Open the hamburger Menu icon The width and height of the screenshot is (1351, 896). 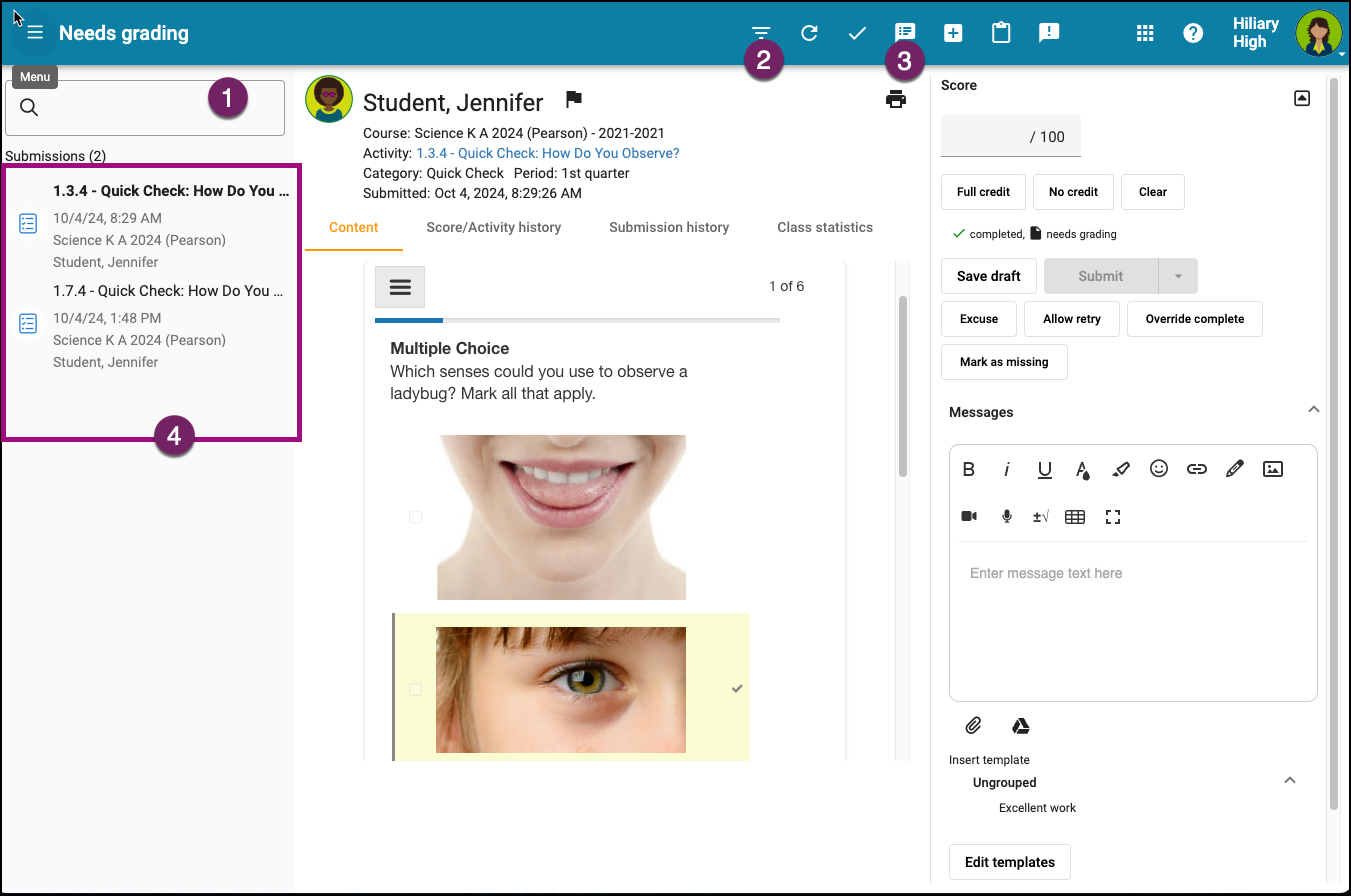(x=35, y=33)
